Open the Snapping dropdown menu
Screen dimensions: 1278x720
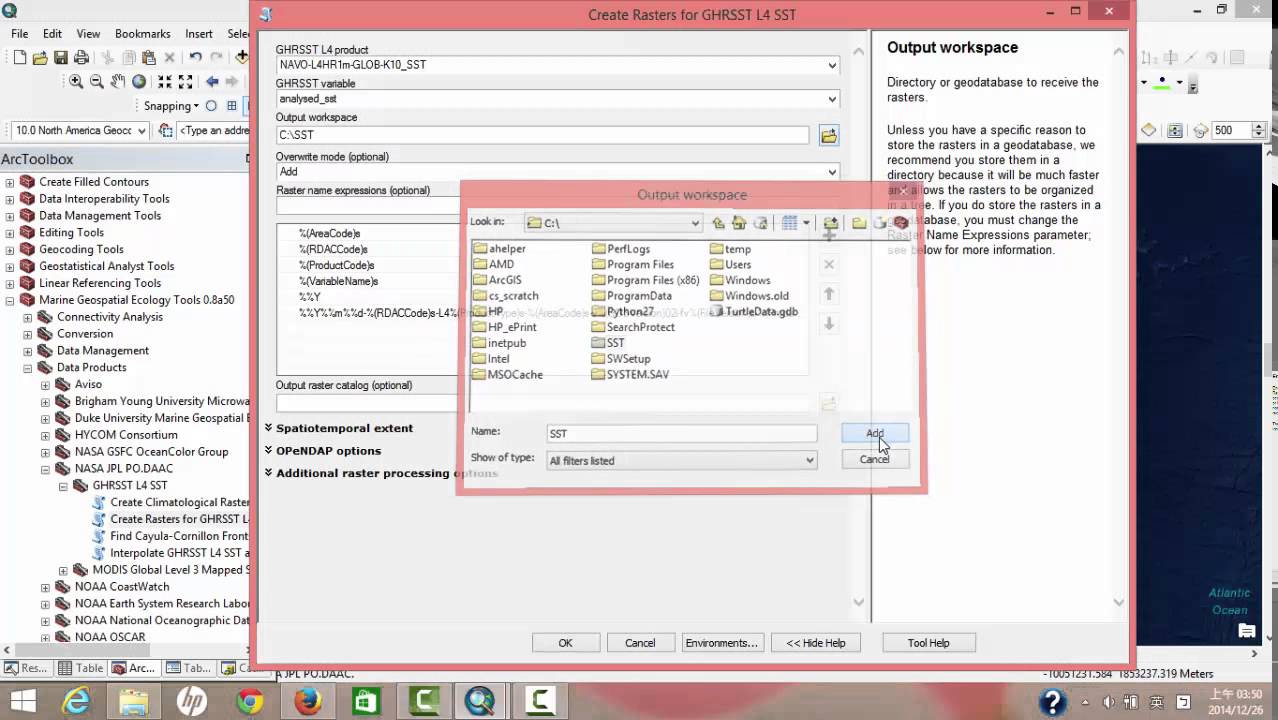[x=171, y=106]
